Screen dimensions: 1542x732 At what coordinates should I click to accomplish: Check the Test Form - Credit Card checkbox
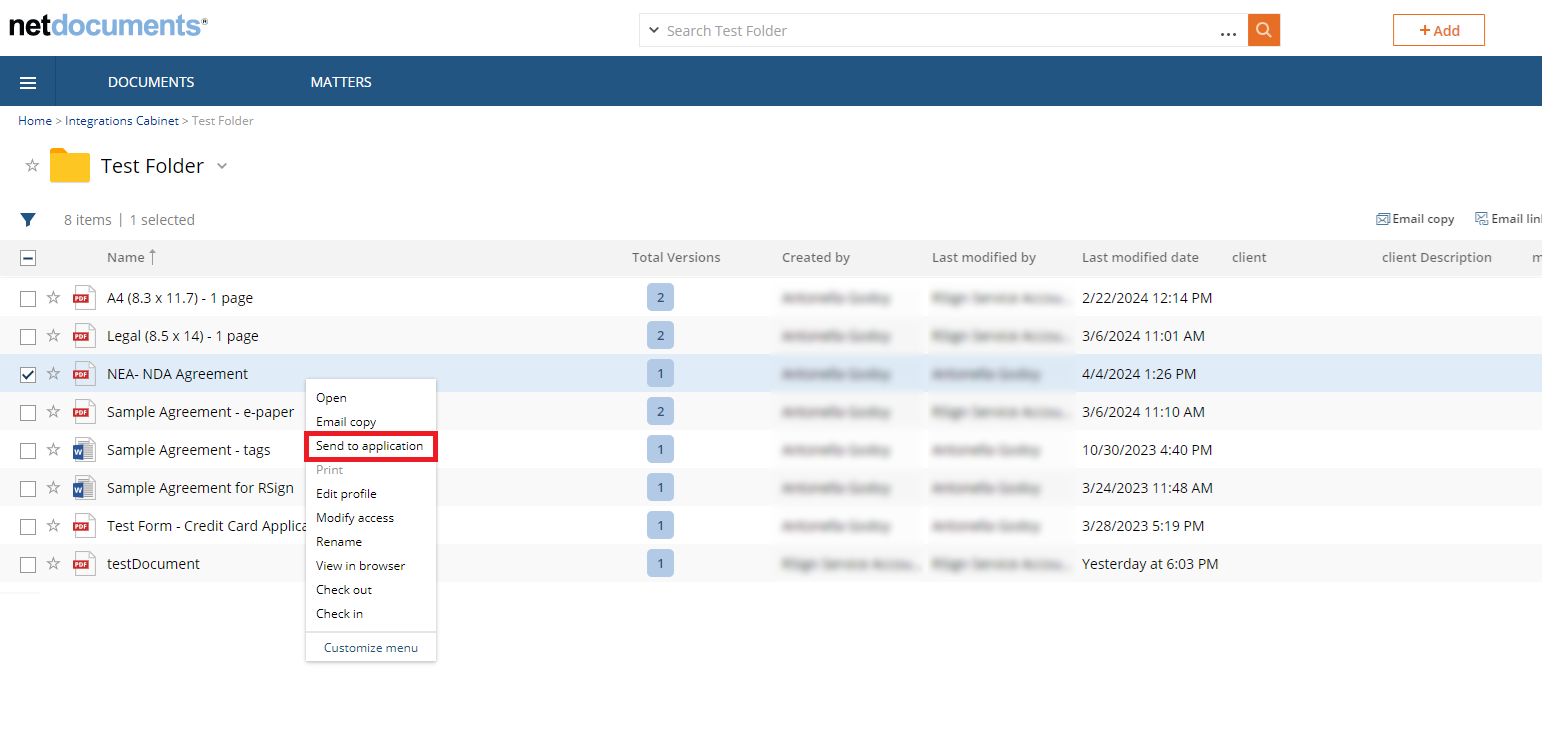28,526
